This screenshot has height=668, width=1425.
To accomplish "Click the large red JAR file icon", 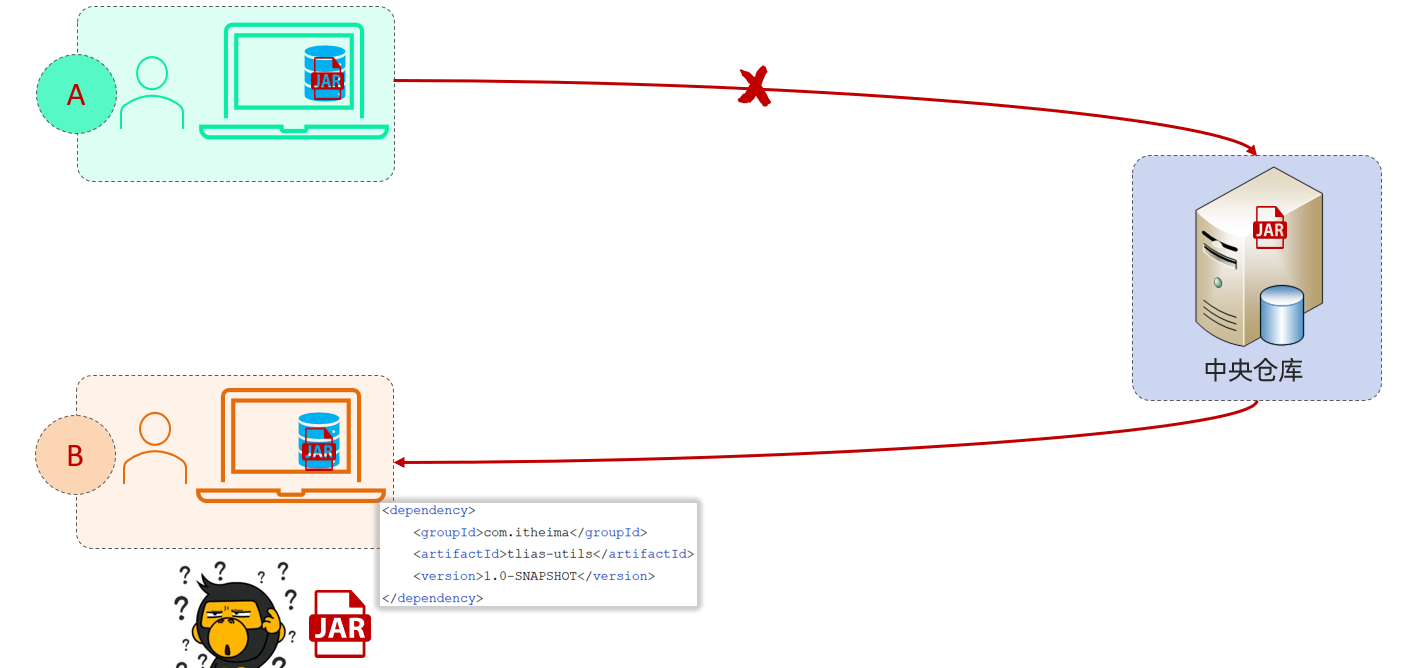I will pyautogui.click(x=340, y=623).
